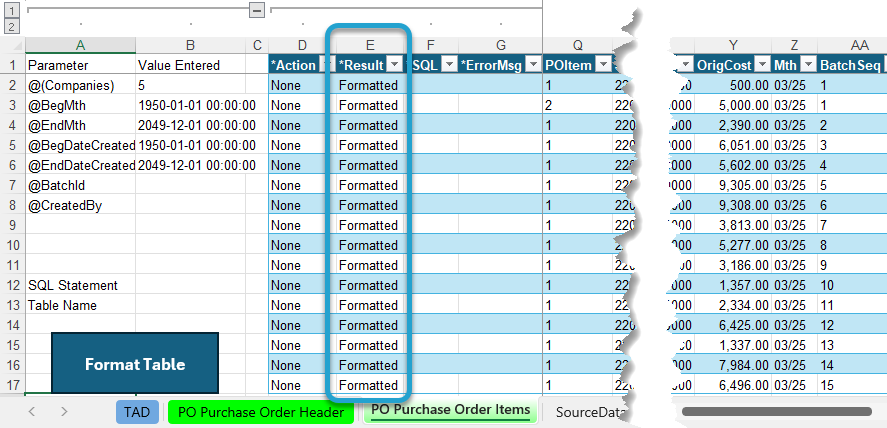887x428 pixels.
Task: Select OrigCost cell 1,357.00
Action: coord(733,285)
